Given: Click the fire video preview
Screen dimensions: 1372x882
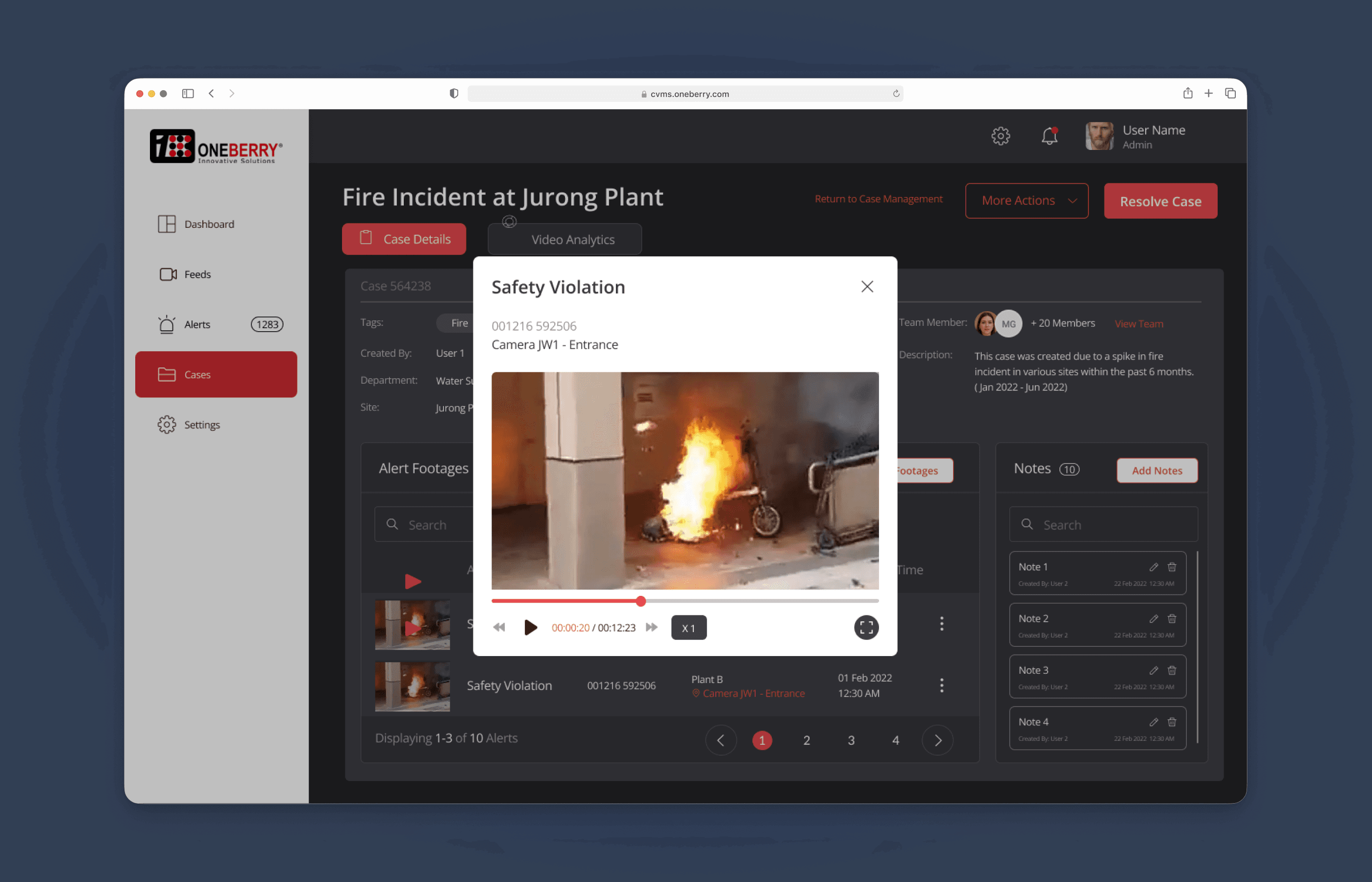Looking at the screenshot, I should coord(685,481).
